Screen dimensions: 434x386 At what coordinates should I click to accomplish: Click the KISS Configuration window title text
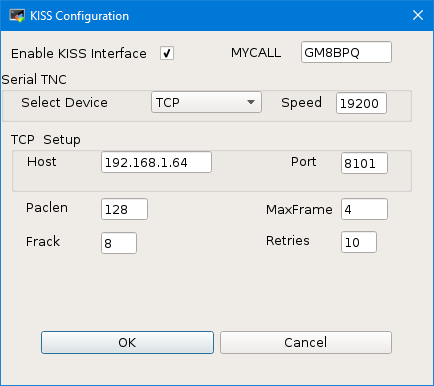79,16
